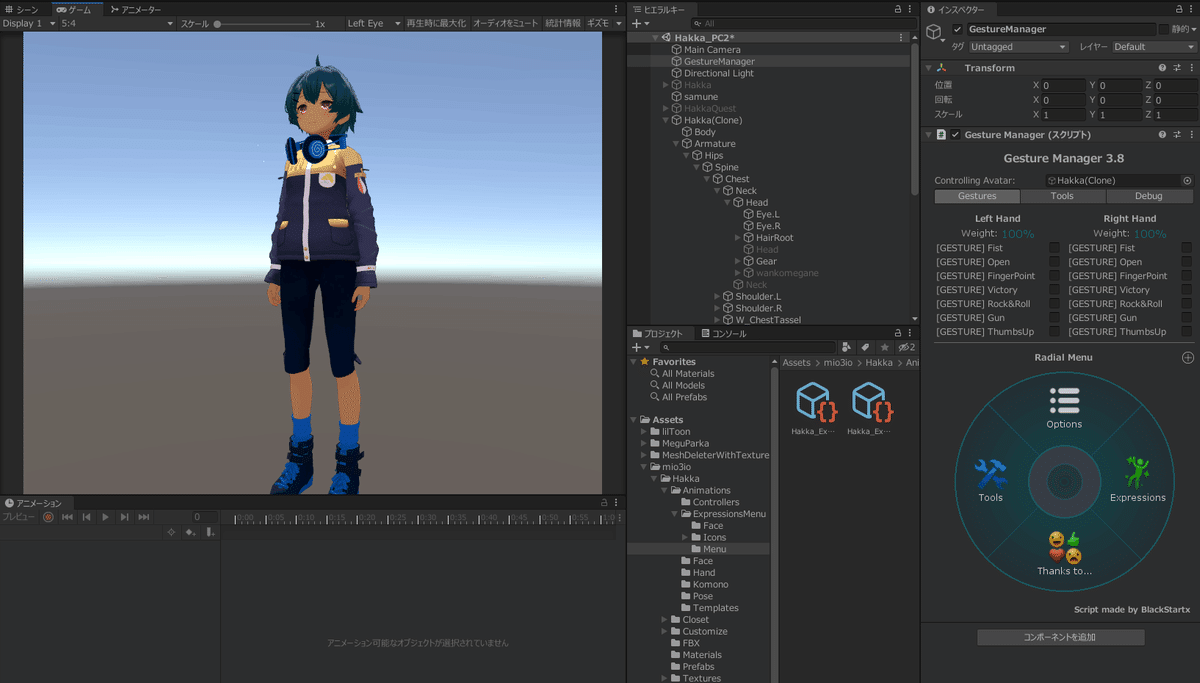Check Left Hand Victory gesture box
The image size is (1200, 683).
point(1054,290)
